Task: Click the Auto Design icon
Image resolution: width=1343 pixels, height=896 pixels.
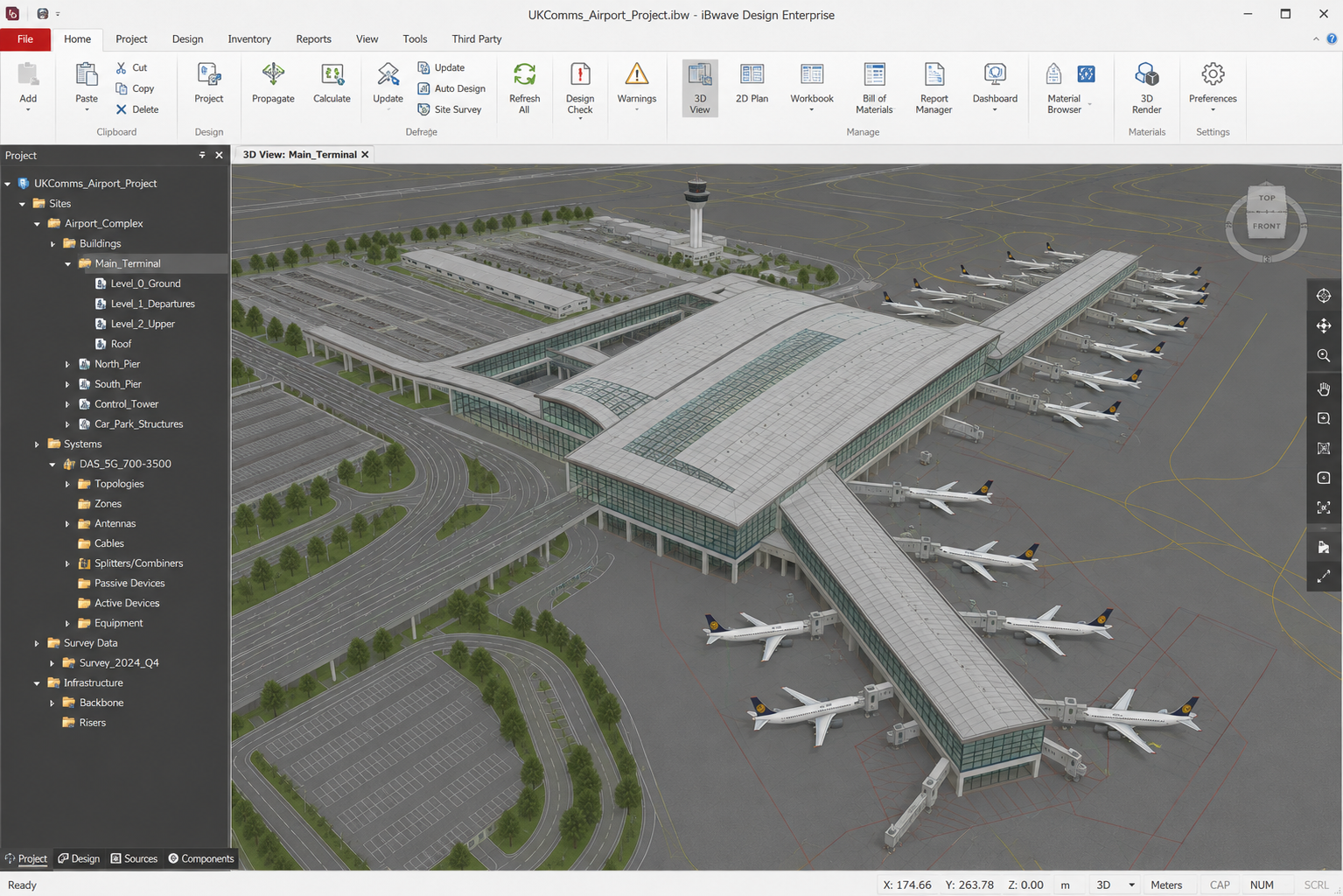Action: pos(423,88)
